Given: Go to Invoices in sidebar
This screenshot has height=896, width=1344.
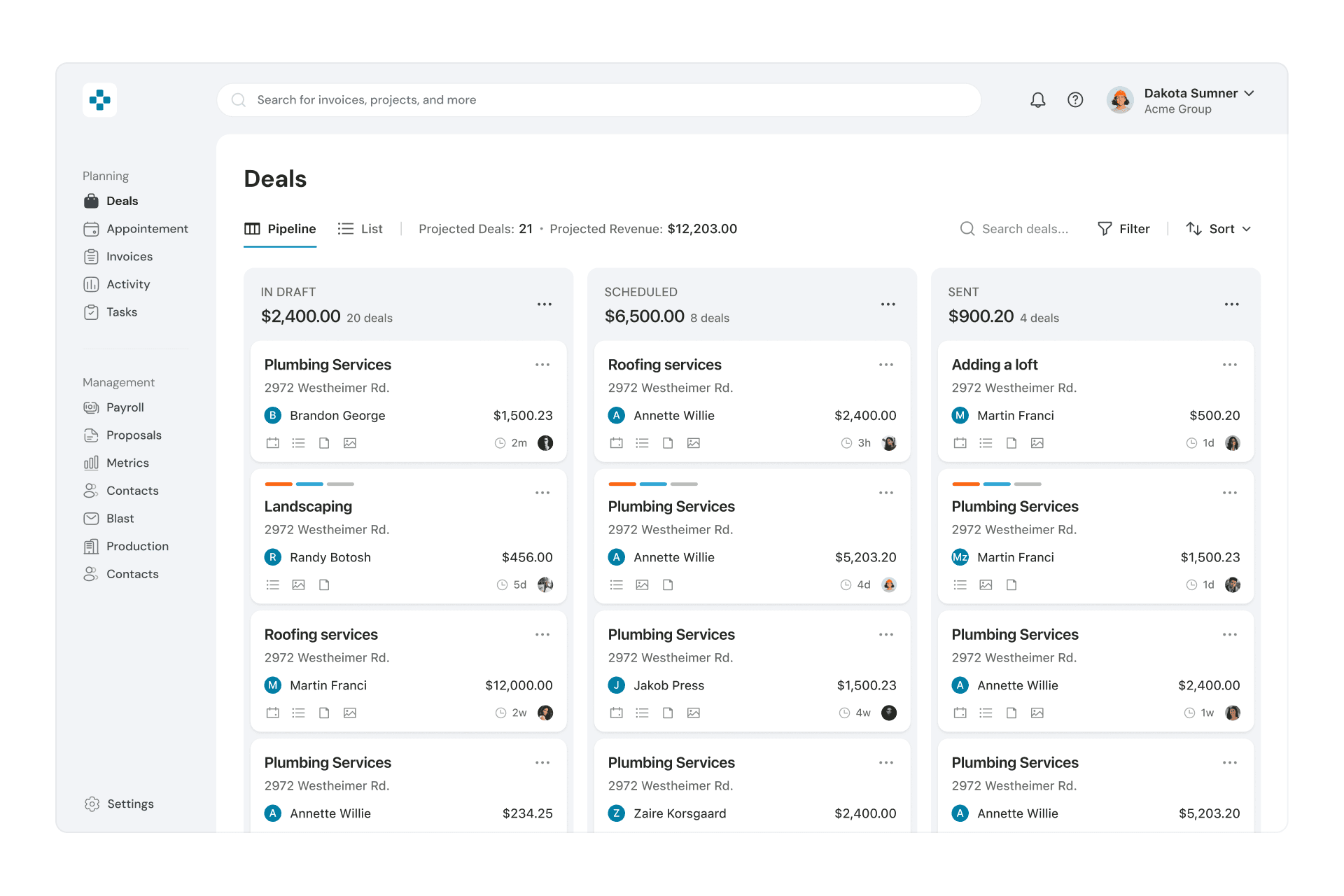Looking at the screenshot, I should pyautogui.click(x=129, y=257).
